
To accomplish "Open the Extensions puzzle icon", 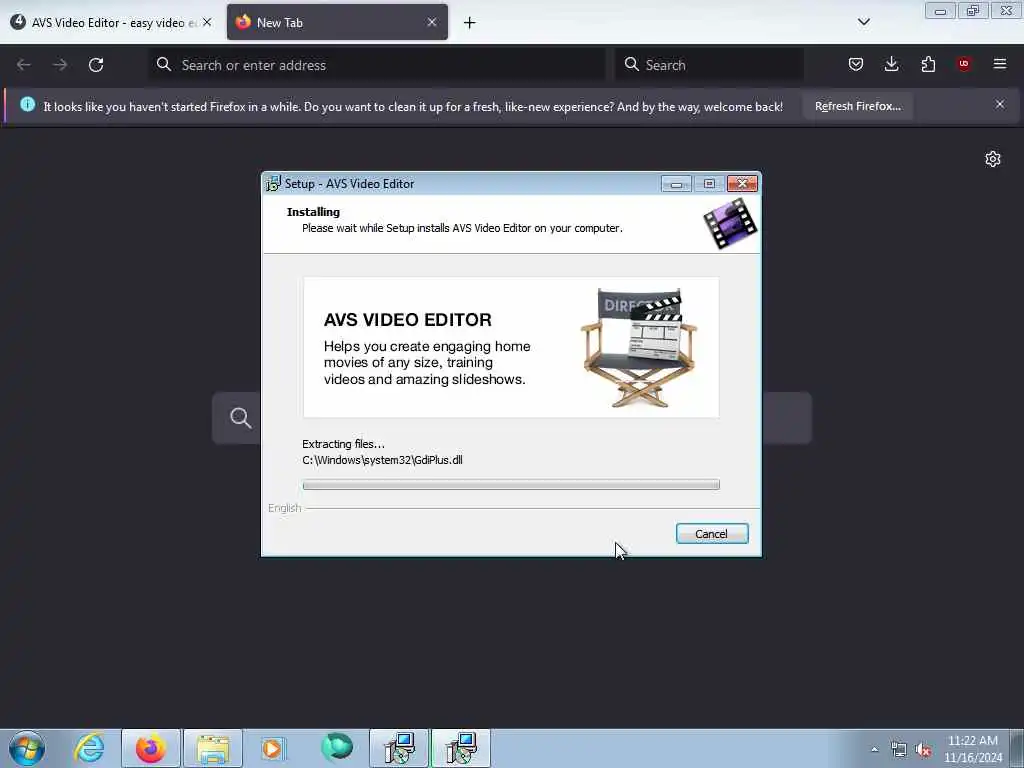I will 928,64.
